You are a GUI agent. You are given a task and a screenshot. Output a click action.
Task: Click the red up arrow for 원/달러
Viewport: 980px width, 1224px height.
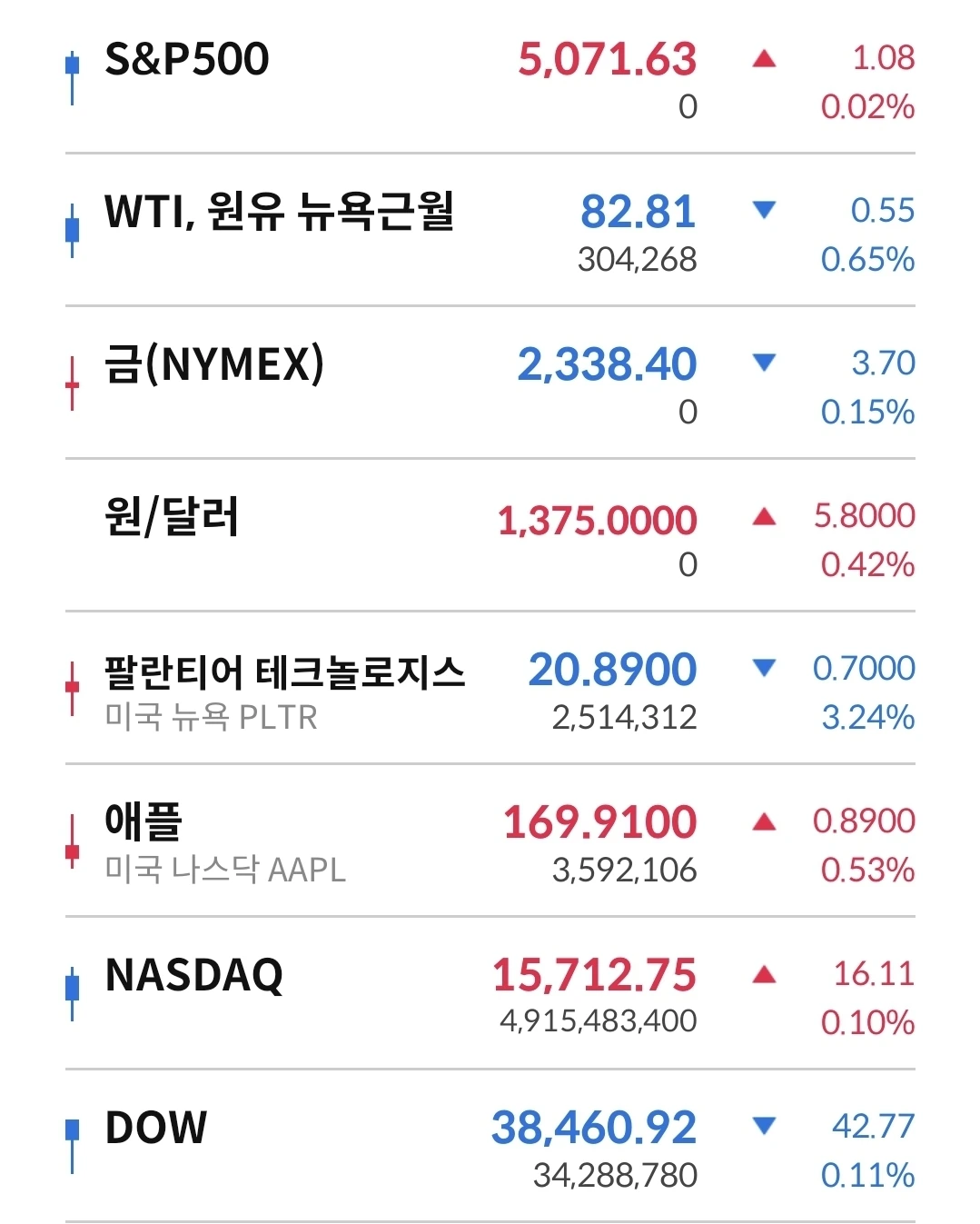pos(764,517)
